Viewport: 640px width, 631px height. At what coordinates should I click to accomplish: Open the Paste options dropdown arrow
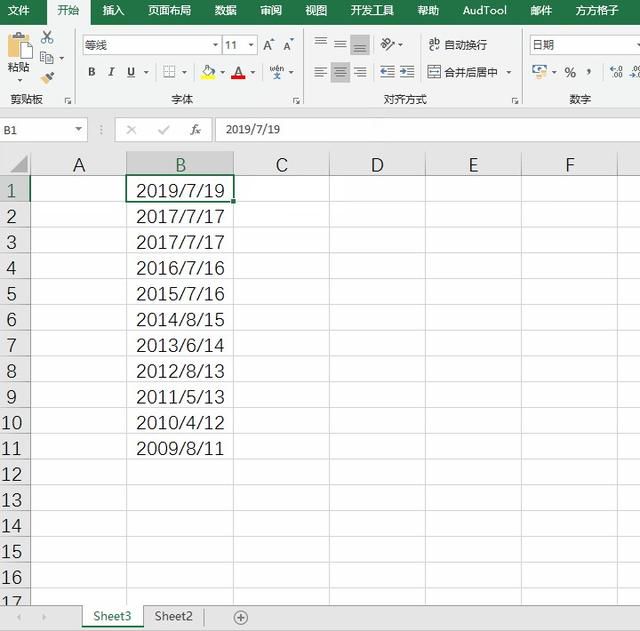(x=19, y=80)
